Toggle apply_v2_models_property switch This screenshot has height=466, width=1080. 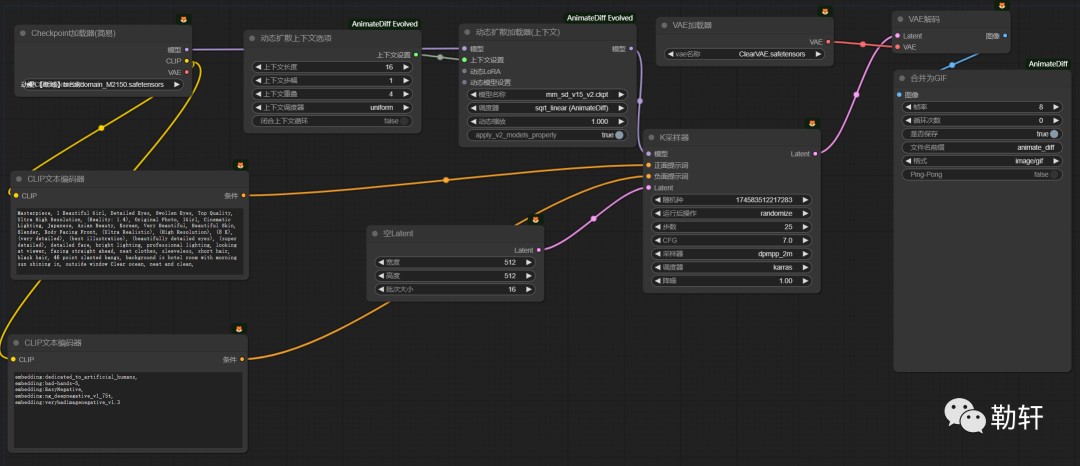coord(619,135)
